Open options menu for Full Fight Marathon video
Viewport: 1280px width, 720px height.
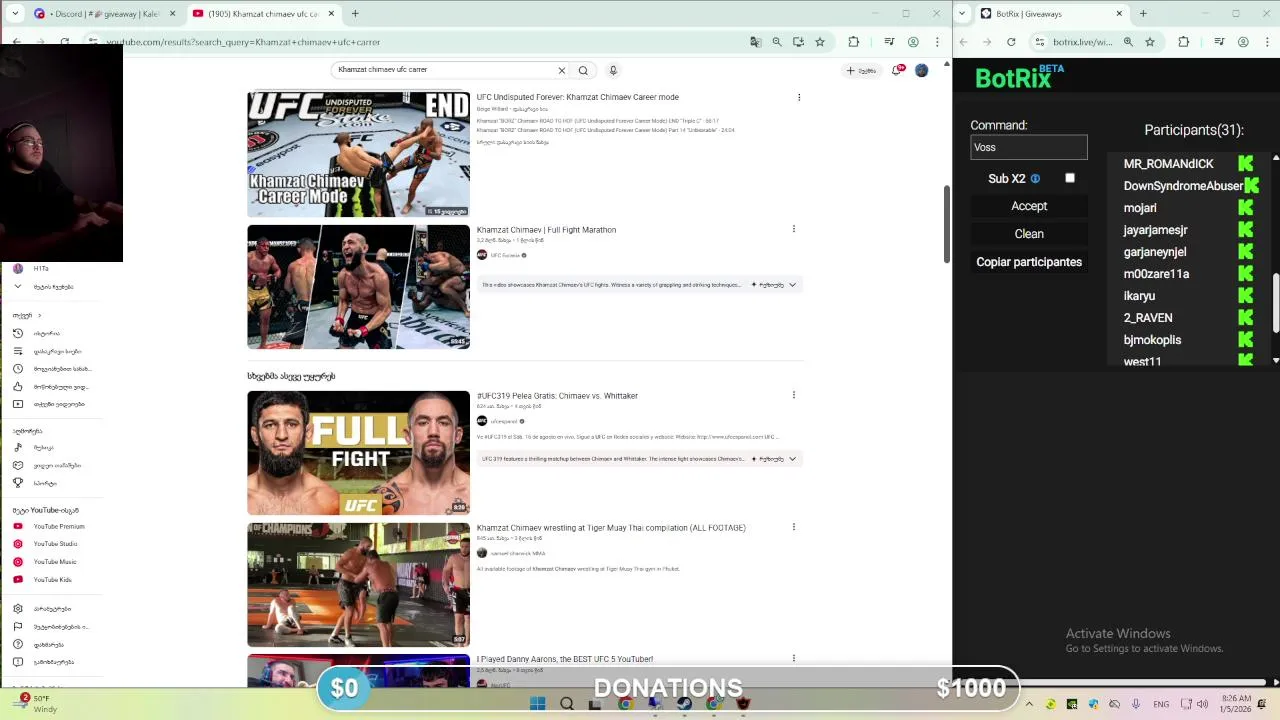pyautogui.click(x=794, y=229)
